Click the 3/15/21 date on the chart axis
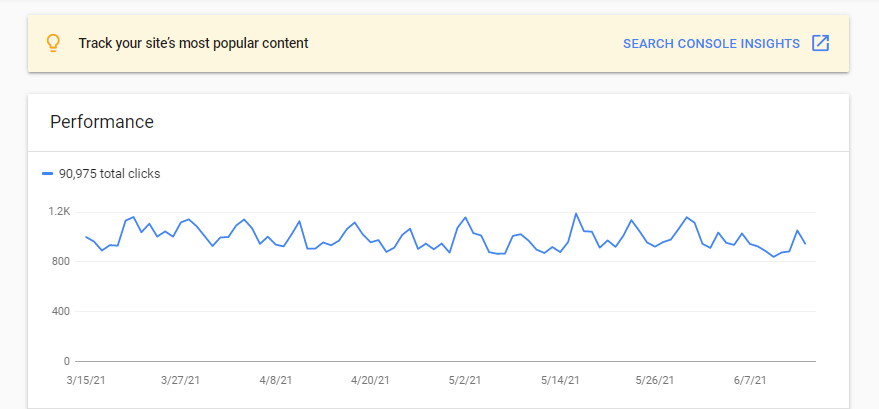Image resolution: width=879 pixels, height=409 pixels. 86,380
